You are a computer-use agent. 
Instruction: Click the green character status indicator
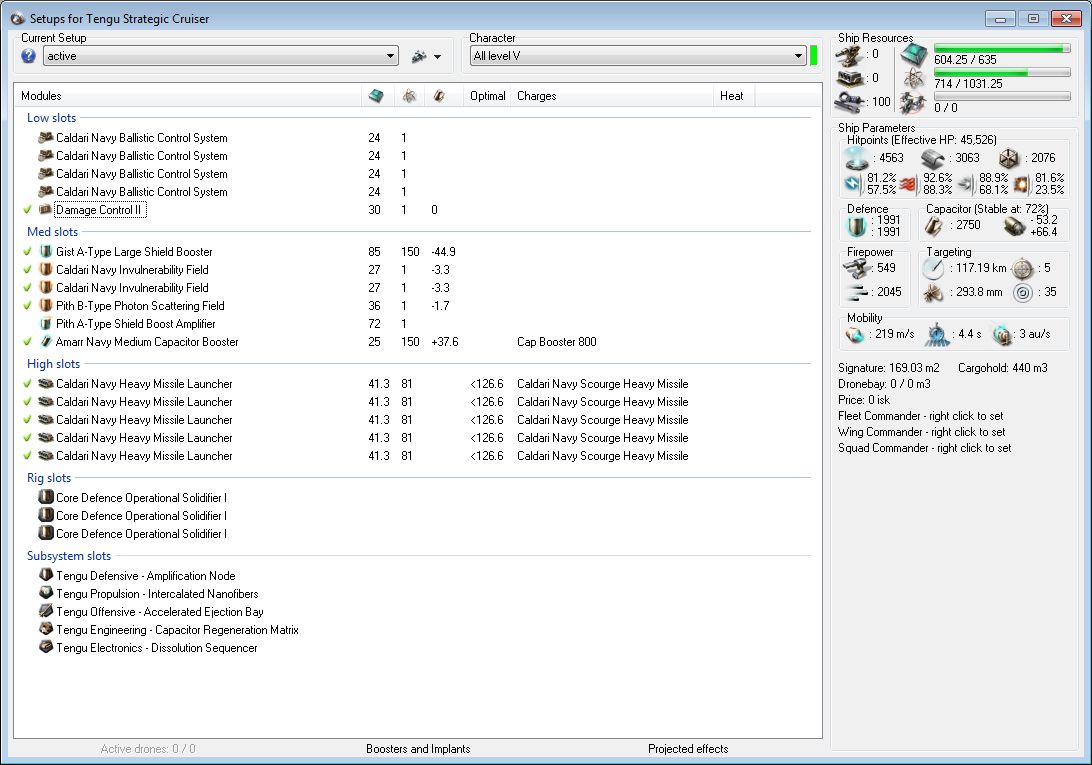click(813, 56)
